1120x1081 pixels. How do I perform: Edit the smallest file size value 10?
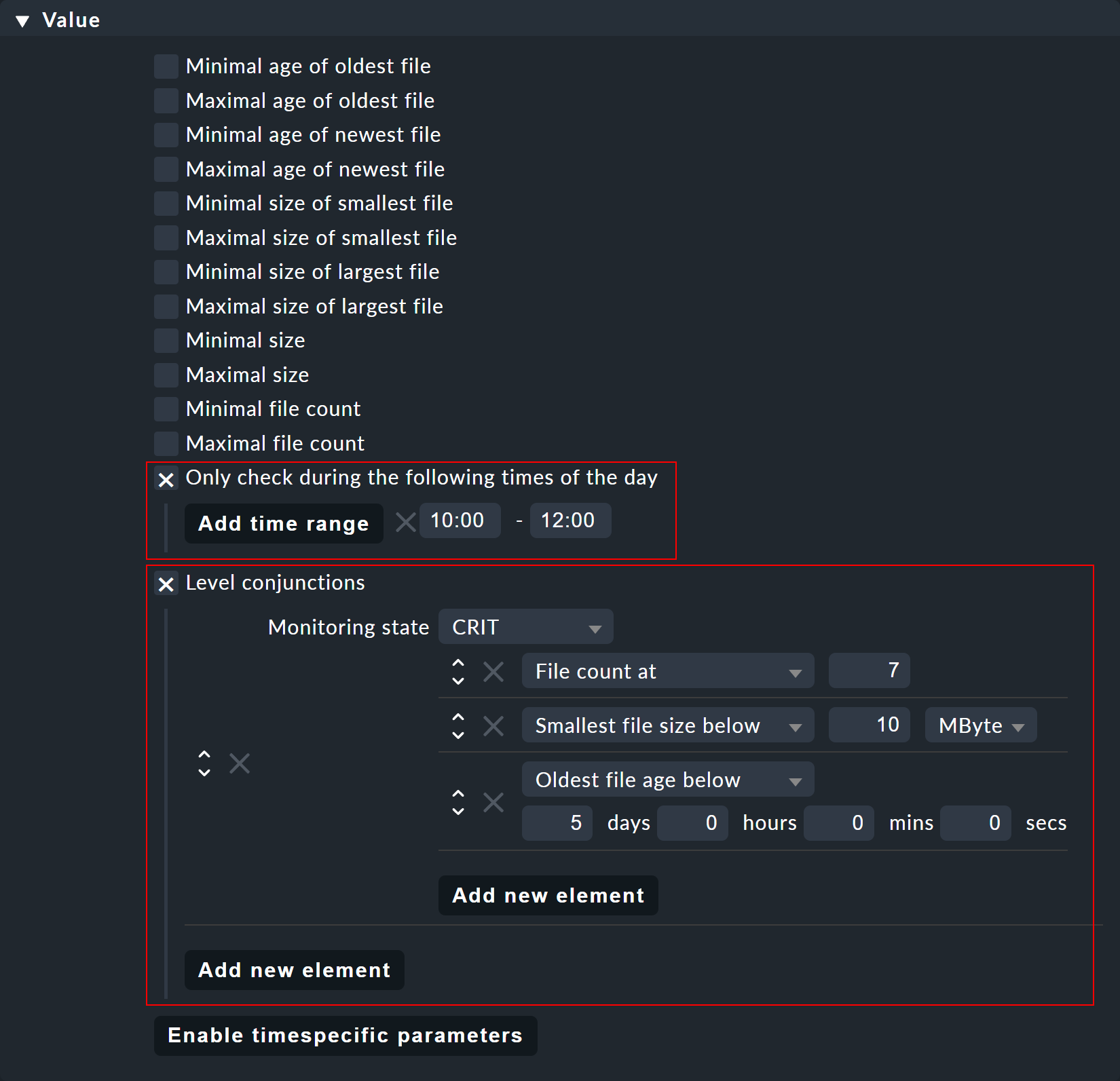click(x=869, y=725)
